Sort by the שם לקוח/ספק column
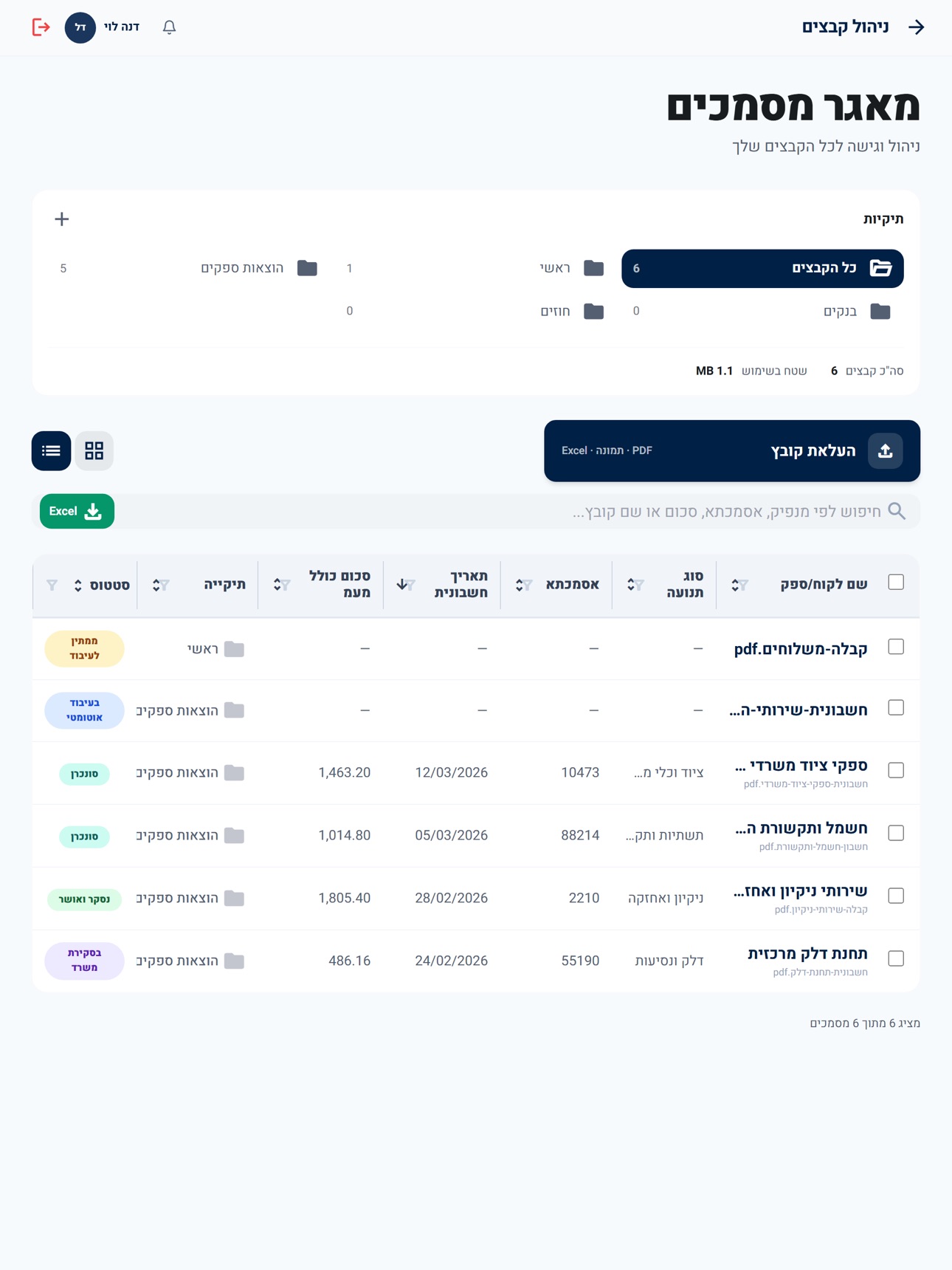 (x=736, y=586)
